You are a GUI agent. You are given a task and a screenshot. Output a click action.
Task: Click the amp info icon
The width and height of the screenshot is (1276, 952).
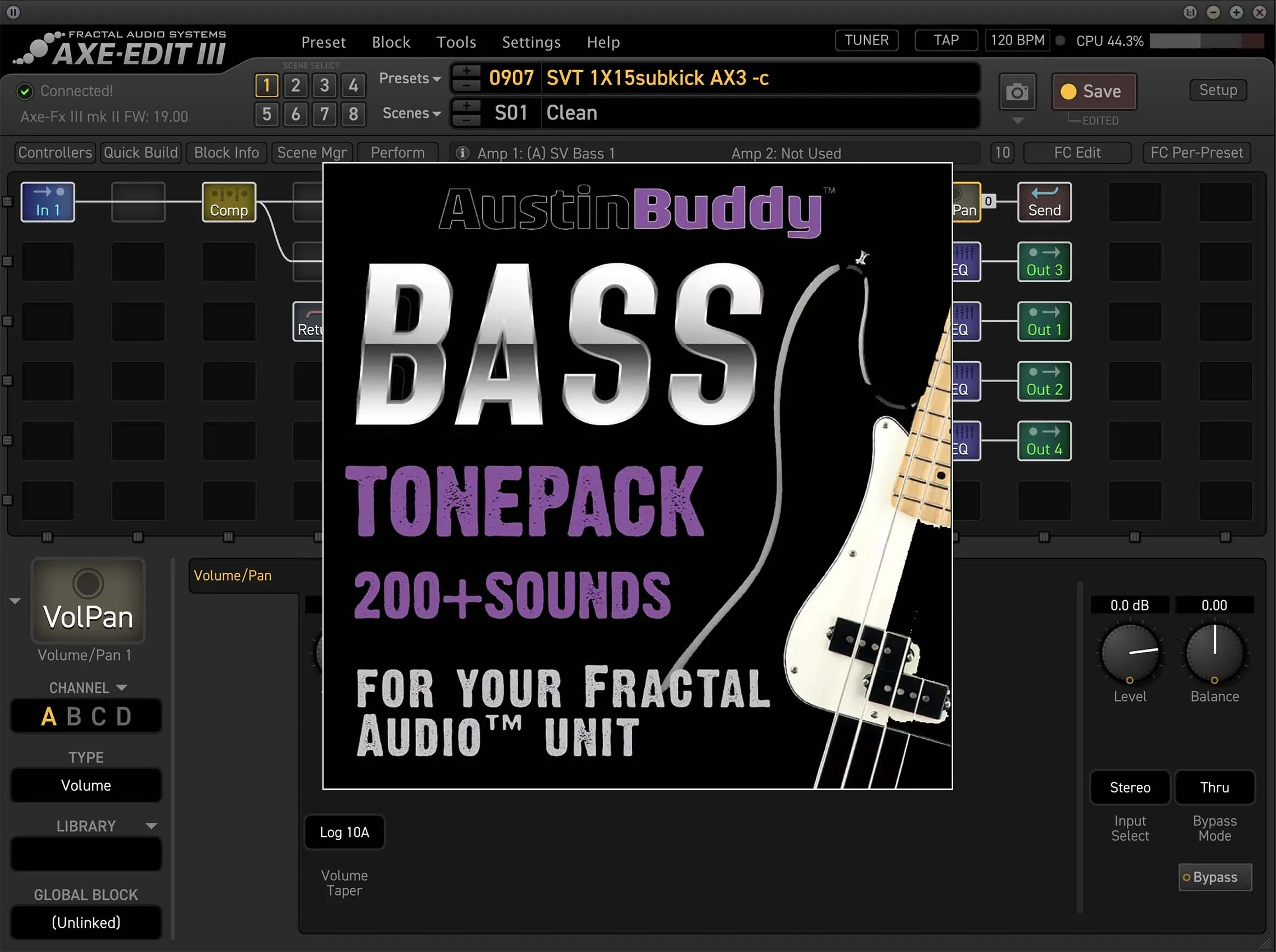coord(462,153)
